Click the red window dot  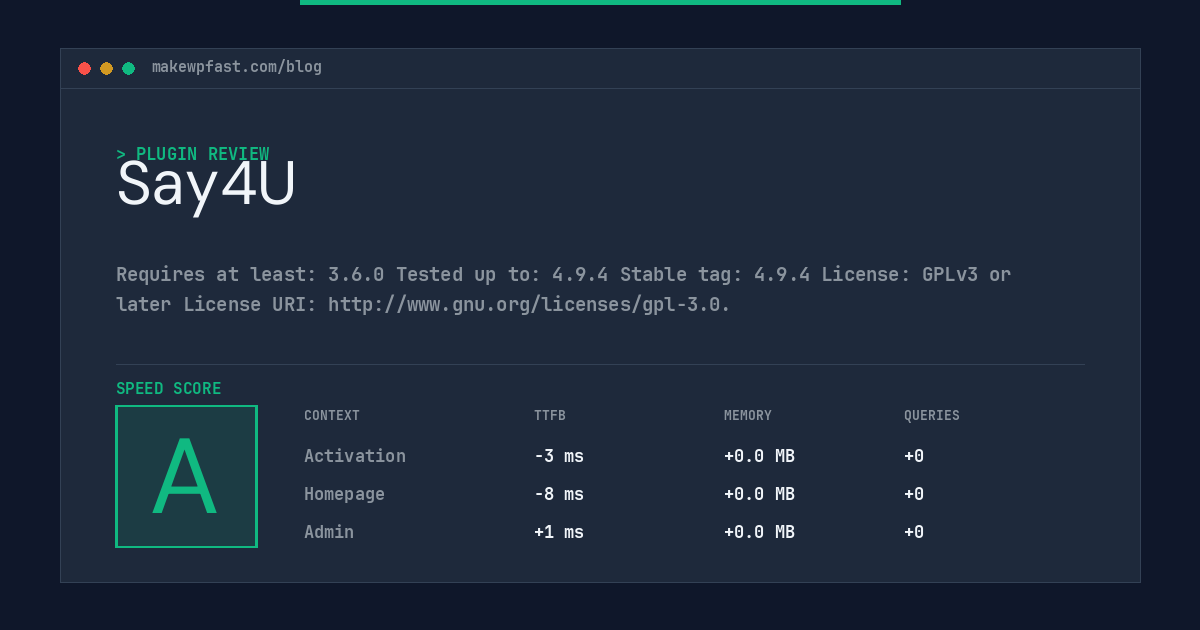[x=84, y=68]
